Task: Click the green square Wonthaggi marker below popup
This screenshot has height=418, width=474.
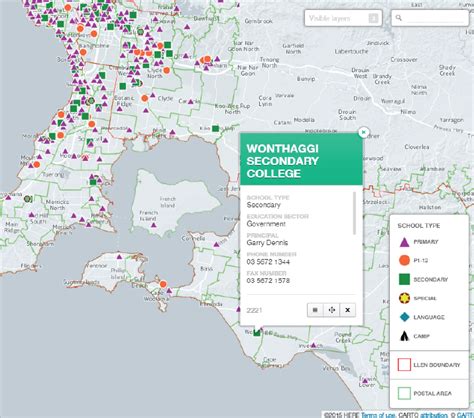Action: pyautogui.click(x=257, y=332)
